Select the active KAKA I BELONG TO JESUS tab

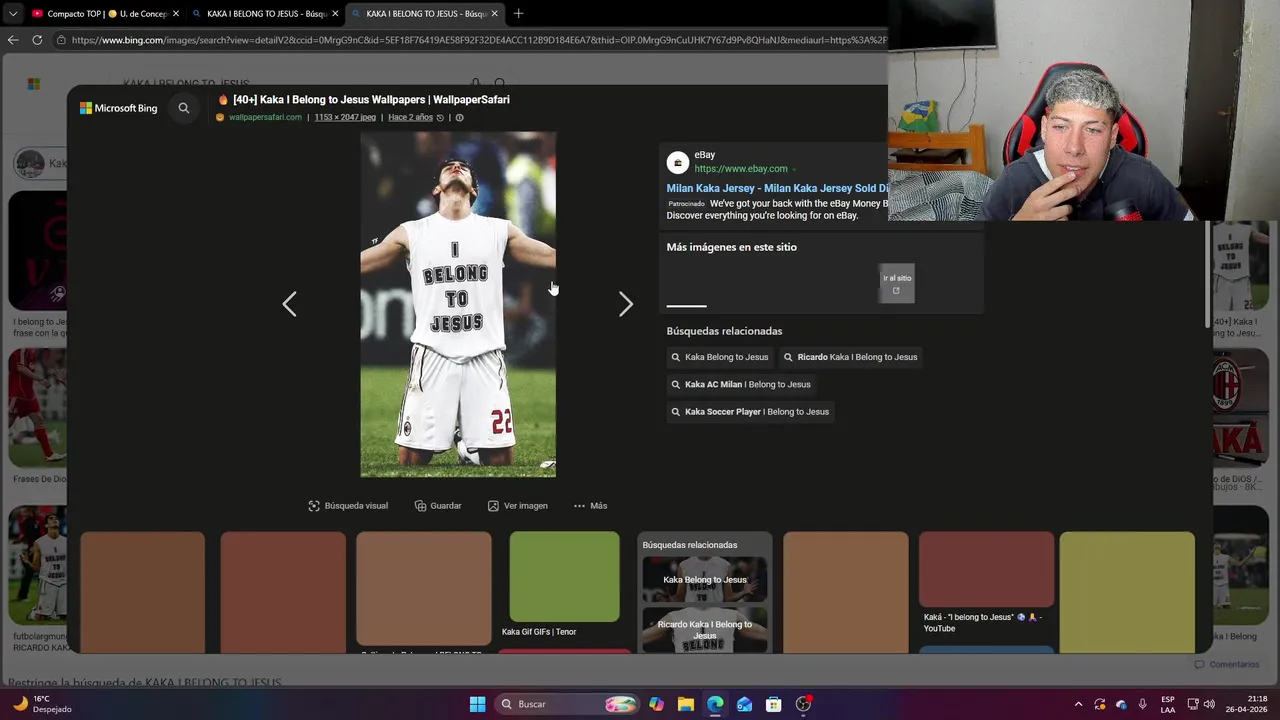pos(426,14)
